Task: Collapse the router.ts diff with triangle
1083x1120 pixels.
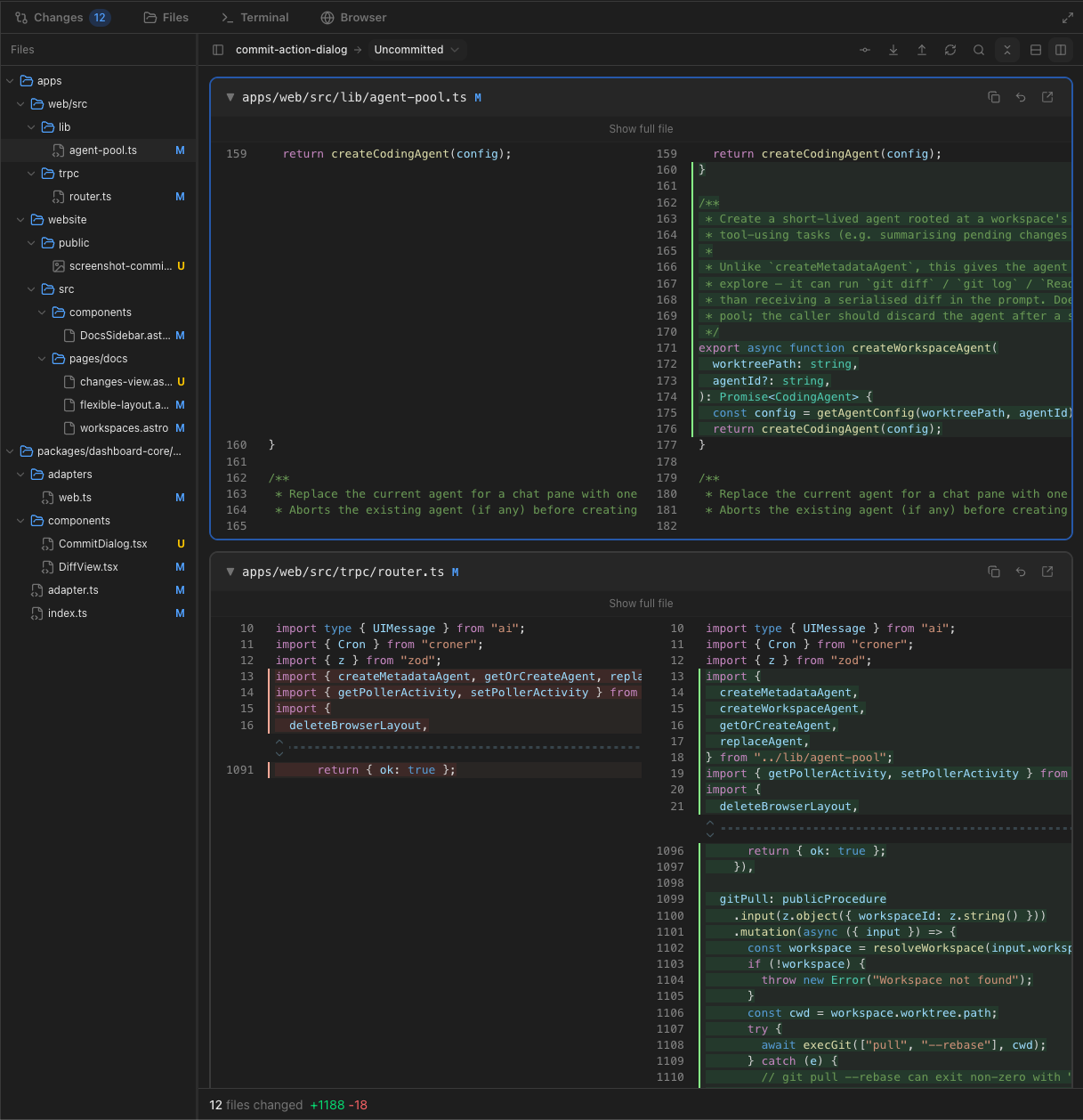Action: click(230, 572)
